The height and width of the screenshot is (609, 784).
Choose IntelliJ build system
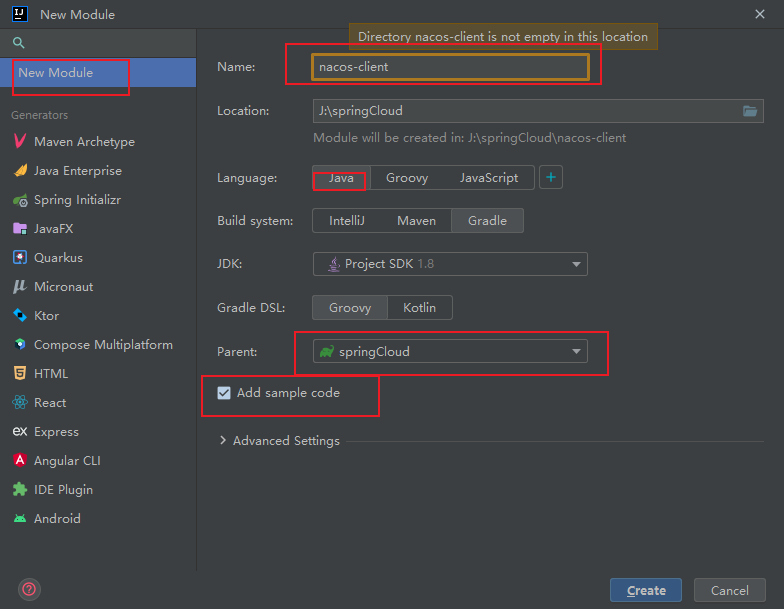(x=346, y=221)
